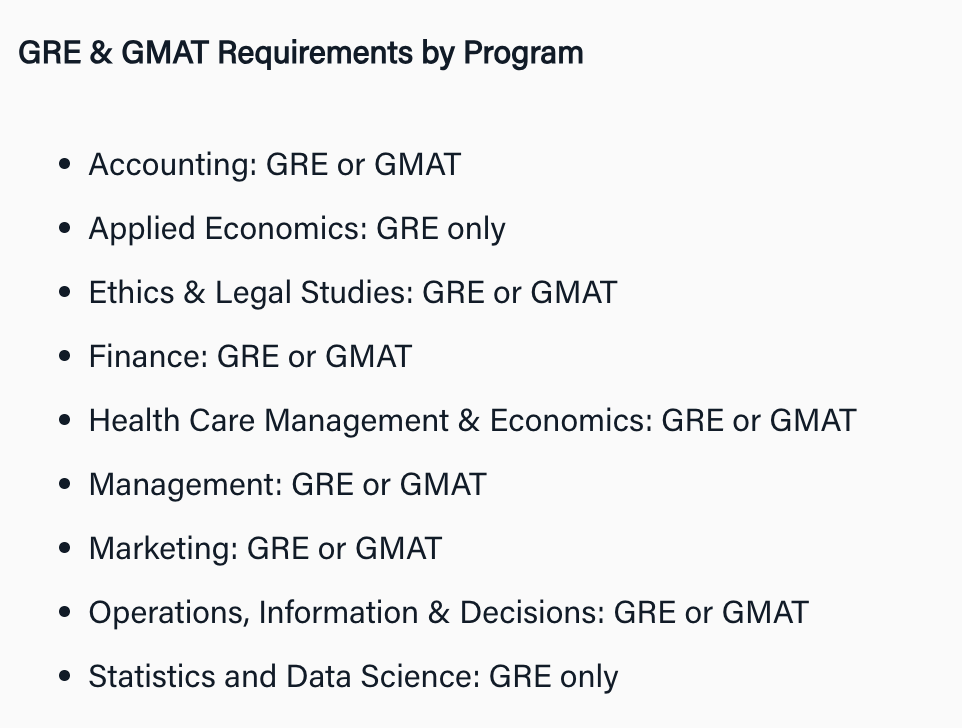Click the Applied Economics list item
Viewport: 962px width, 728px height.
(x=296, y=228)
